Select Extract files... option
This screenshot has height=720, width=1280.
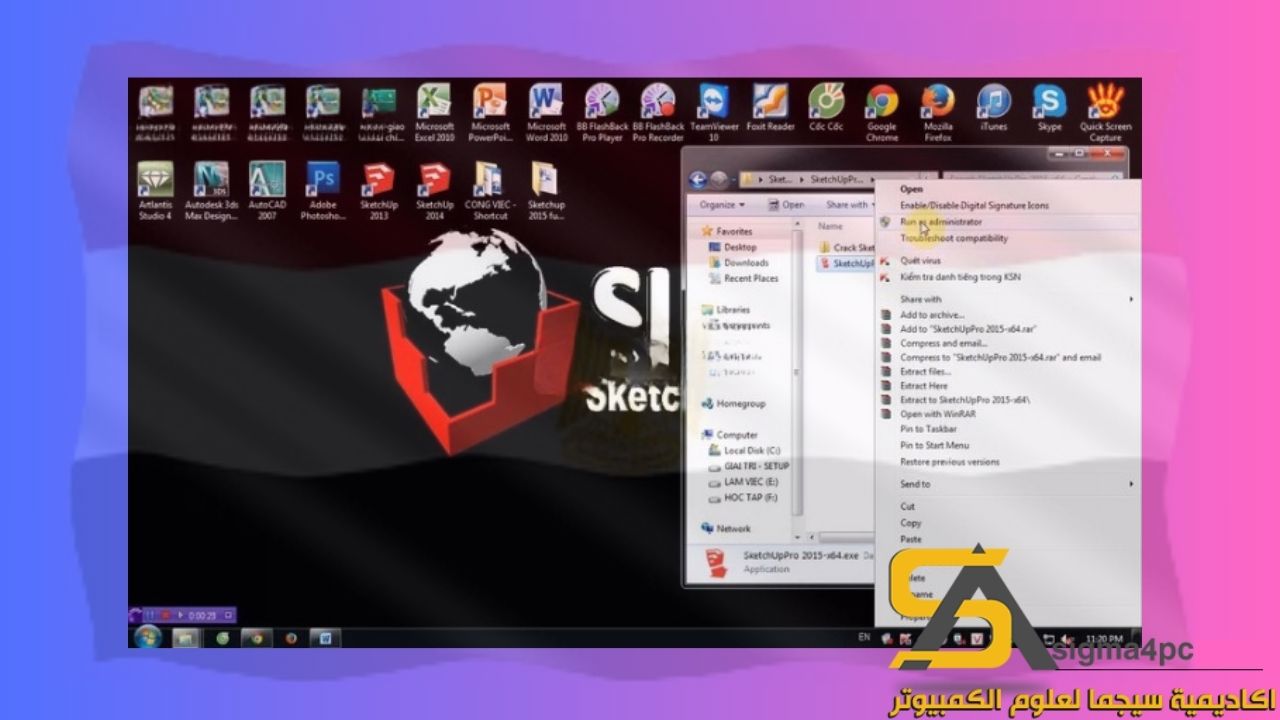tap(925, 371)
